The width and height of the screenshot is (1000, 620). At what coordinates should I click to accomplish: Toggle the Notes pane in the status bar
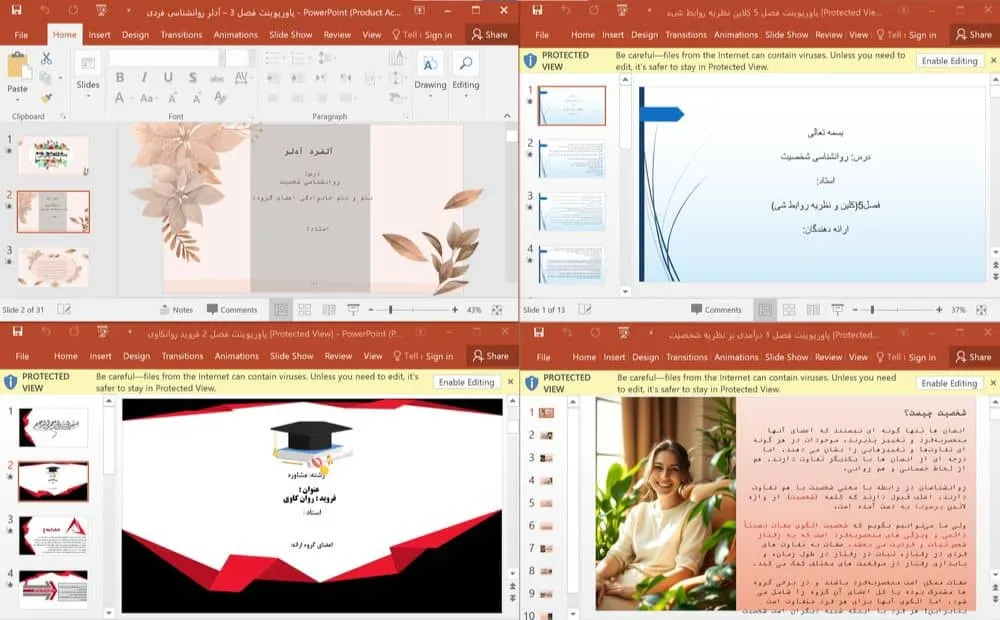coord(176,310)
